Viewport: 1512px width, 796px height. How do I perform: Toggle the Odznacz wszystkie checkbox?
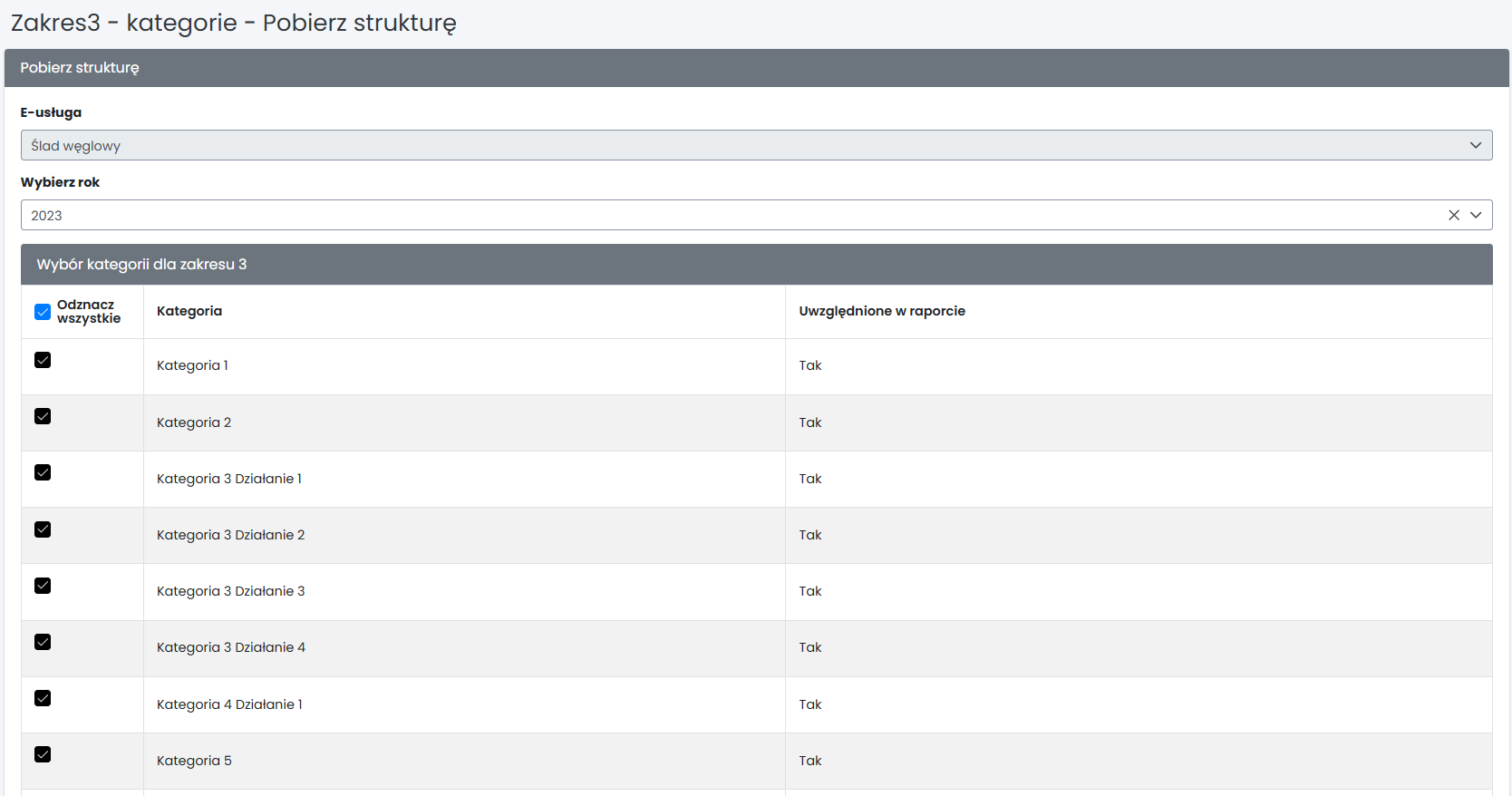tap(43, 312)
